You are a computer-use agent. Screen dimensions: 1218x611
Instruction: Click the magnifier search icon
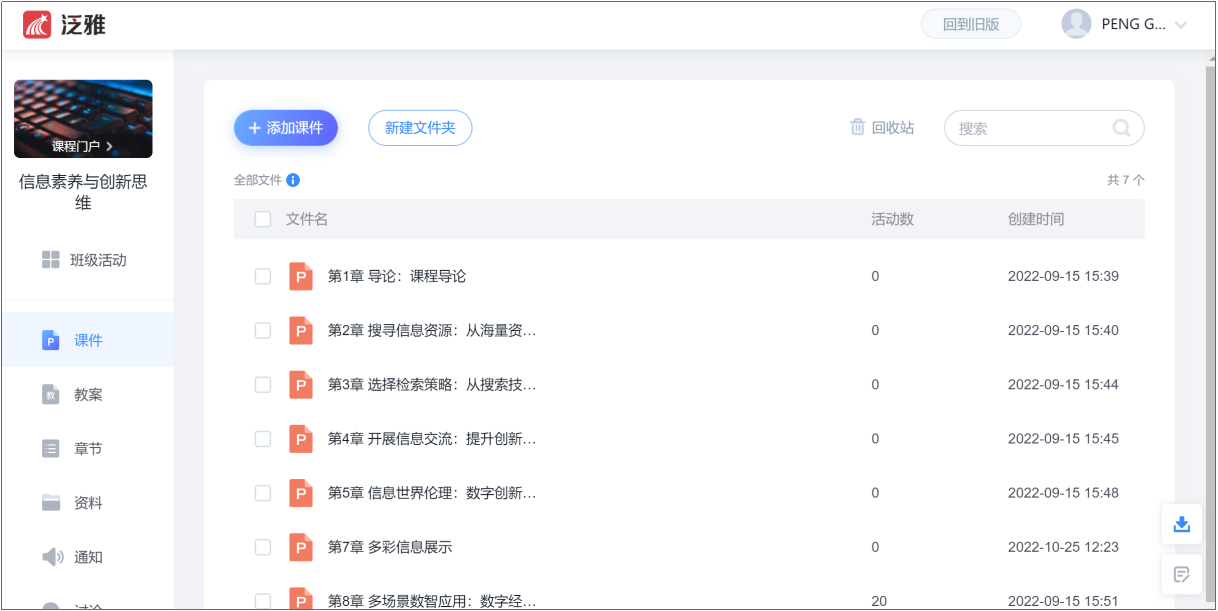[1121, 128]
